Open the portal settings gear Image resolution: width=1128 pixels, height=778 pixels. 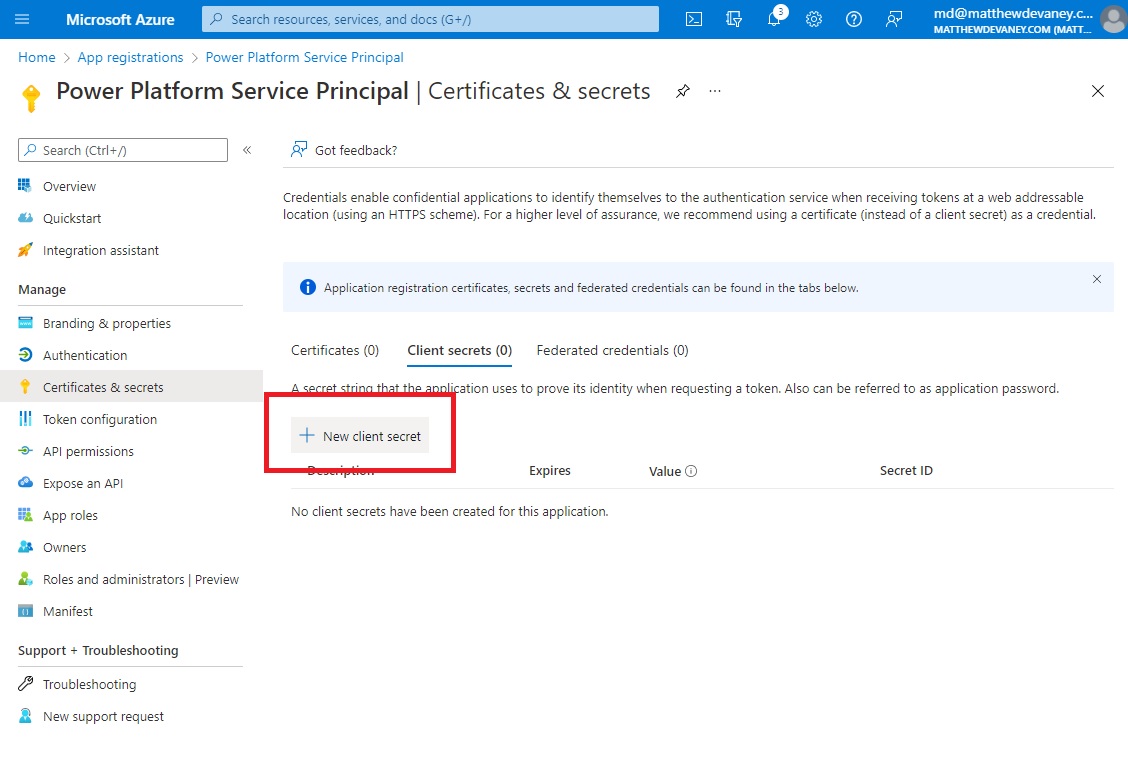click(x=813, y=19)
